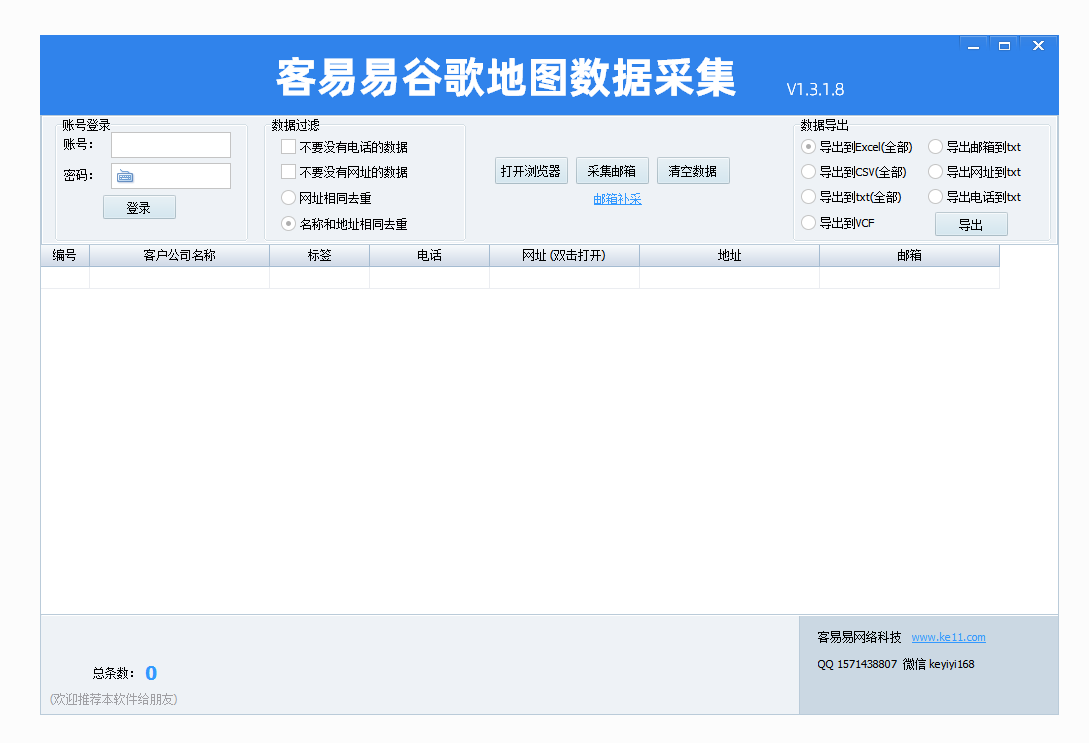
Task: Select 导出到VCF radio option
Action: (x=808, y=223)
